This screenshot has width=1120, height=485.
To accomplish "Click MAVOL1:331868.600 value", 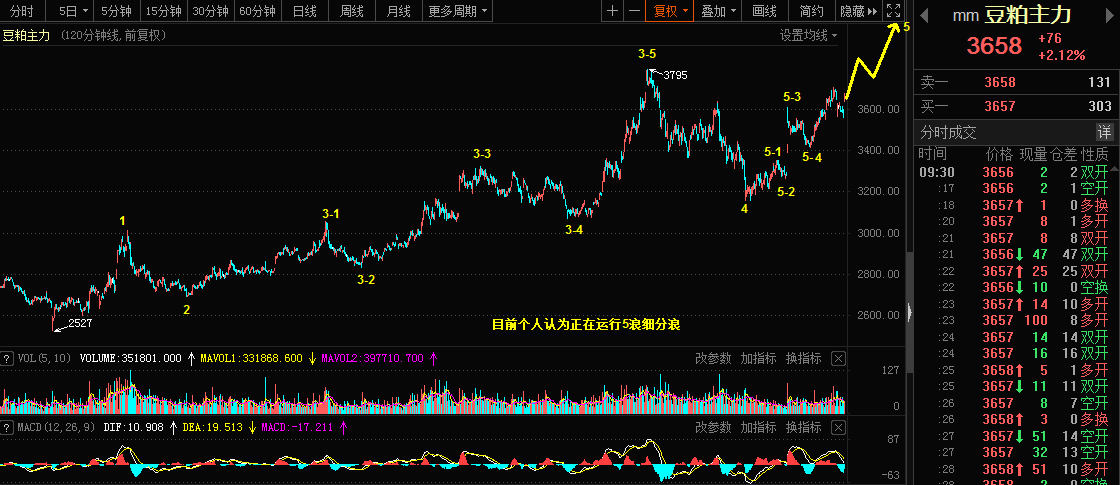I will pos(251,358).
